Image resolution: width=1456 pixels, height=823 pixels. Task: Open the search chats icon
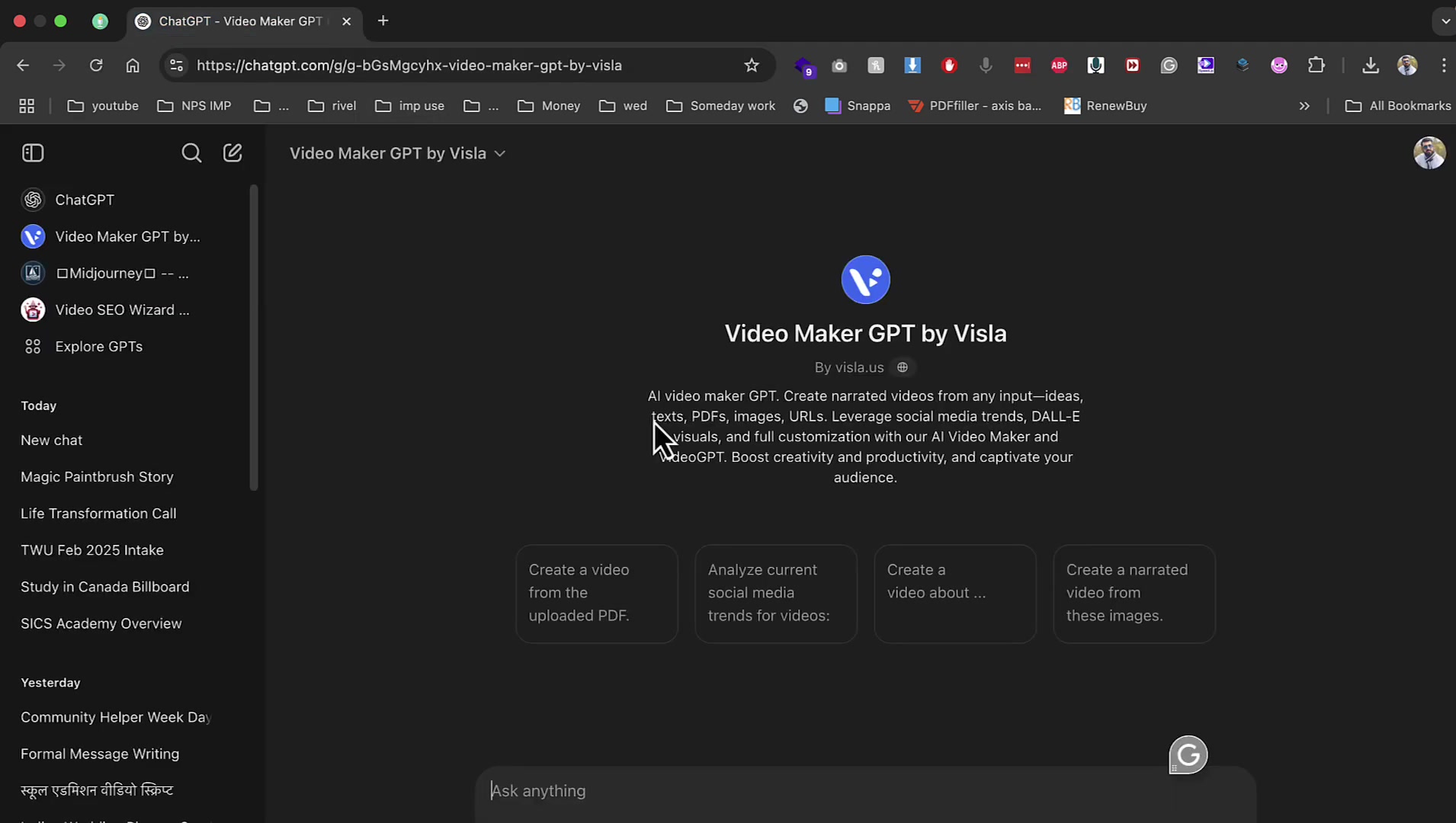pos(191,152)
